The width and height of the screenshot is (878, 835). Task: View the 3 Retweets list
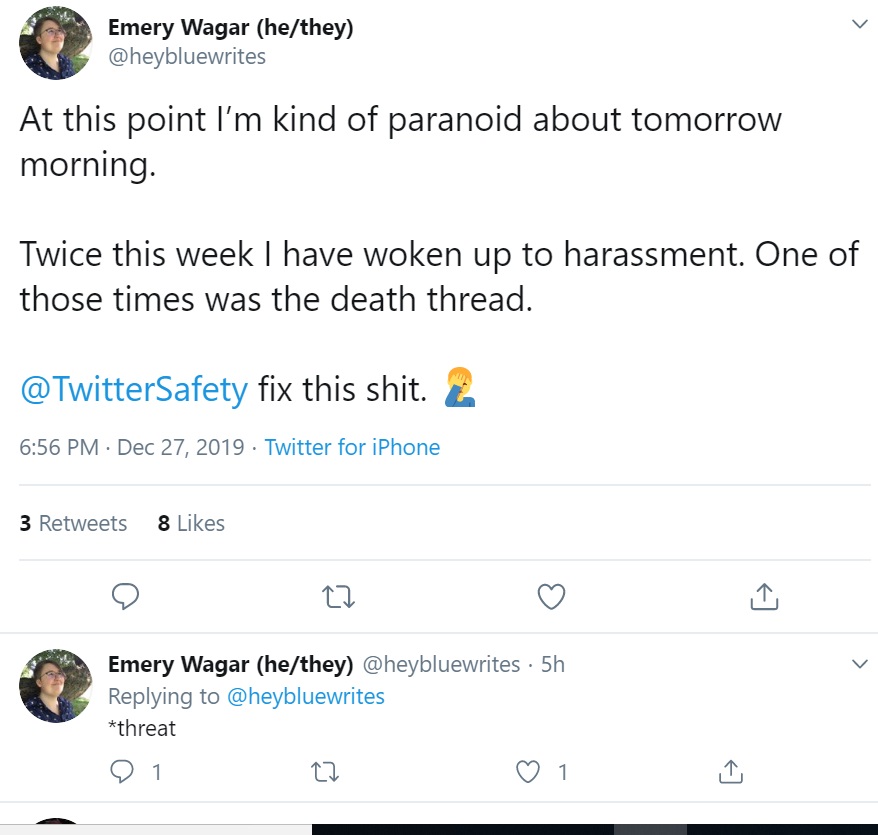pos(73,523)
